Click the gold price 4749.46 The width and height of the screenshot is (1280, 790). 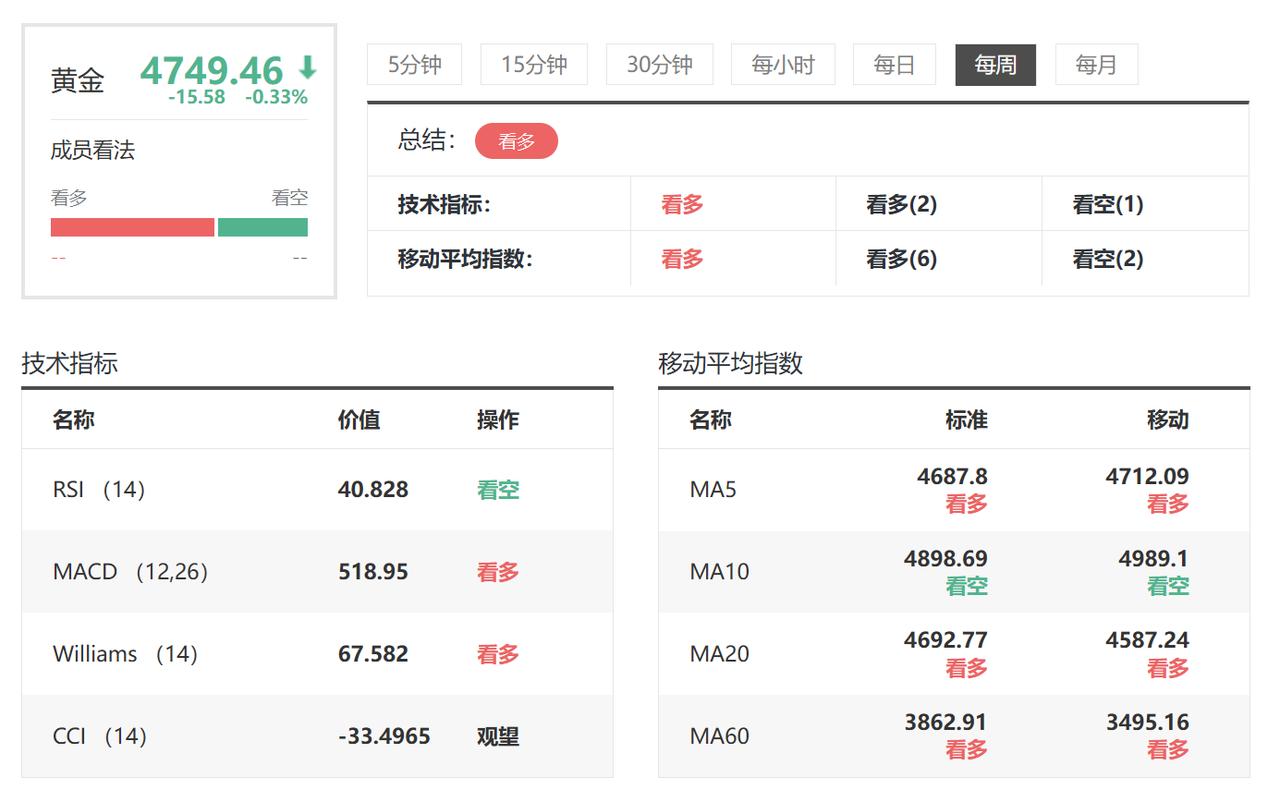click(211, 70)
